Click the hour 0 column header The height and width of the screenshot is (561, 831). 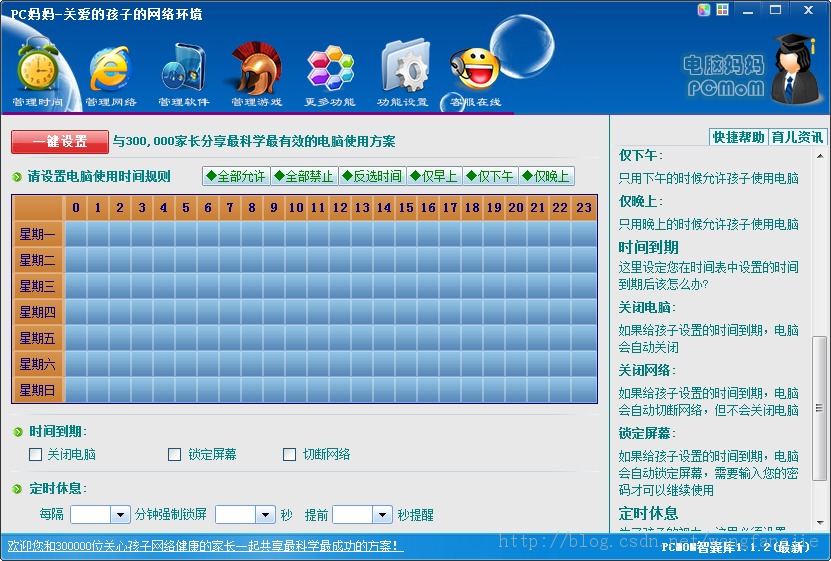[76, 207]
